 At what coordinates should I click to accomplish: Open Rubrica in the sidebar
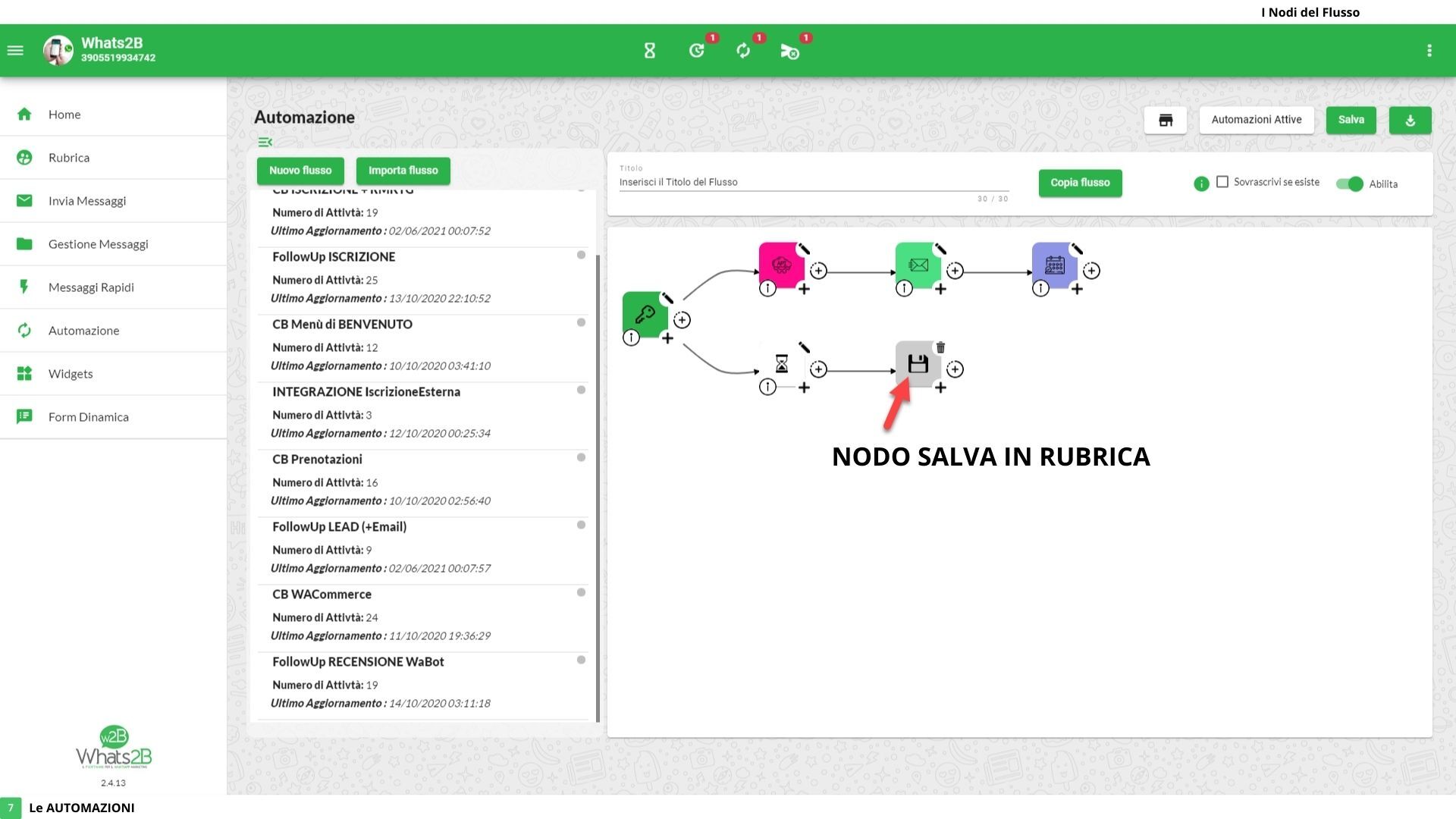pyautogui.click(x=114, y=158)
